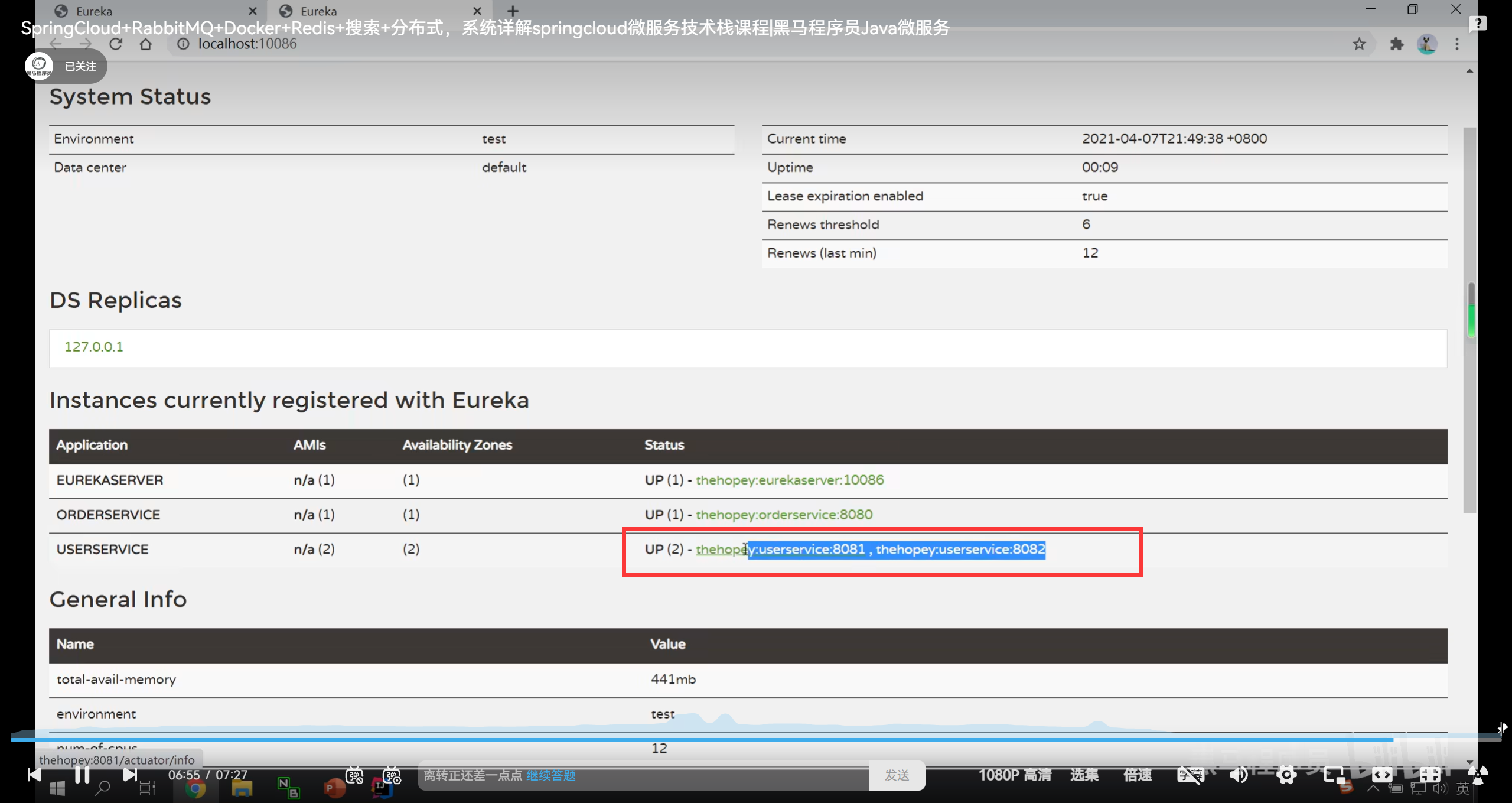This screenshot has height=803, width=1512.
Task: Mute the video player volume
Action: coord(1239,775)
